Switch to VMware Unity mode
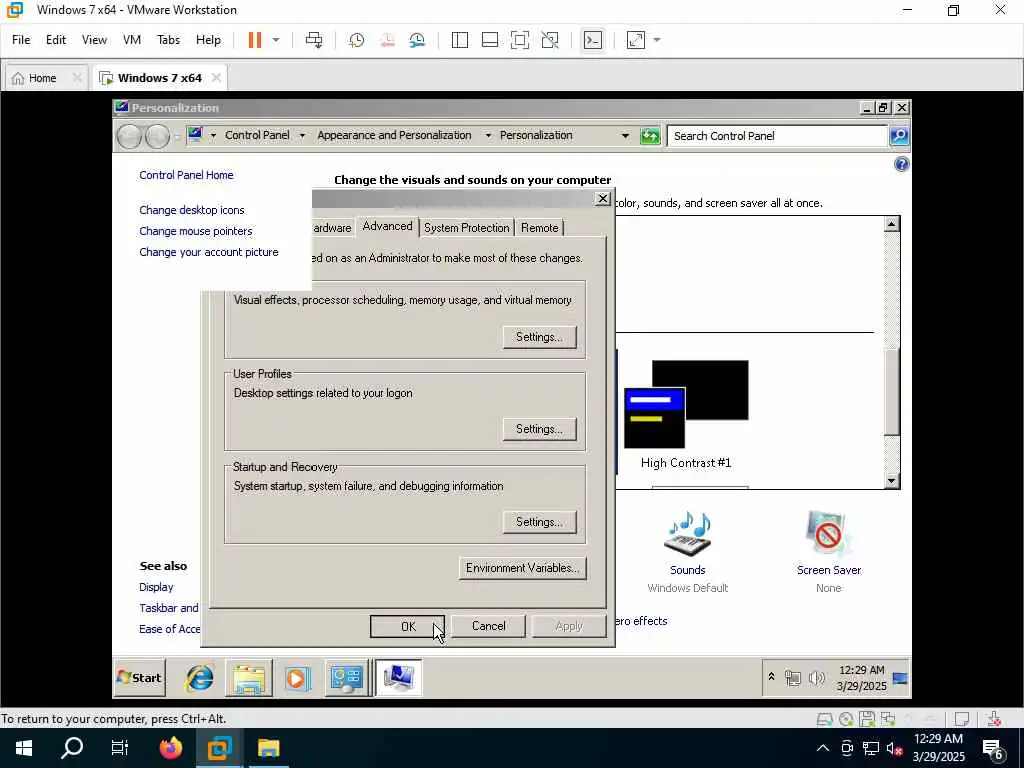Screen dimensions: 1024x768 (550, 40)
